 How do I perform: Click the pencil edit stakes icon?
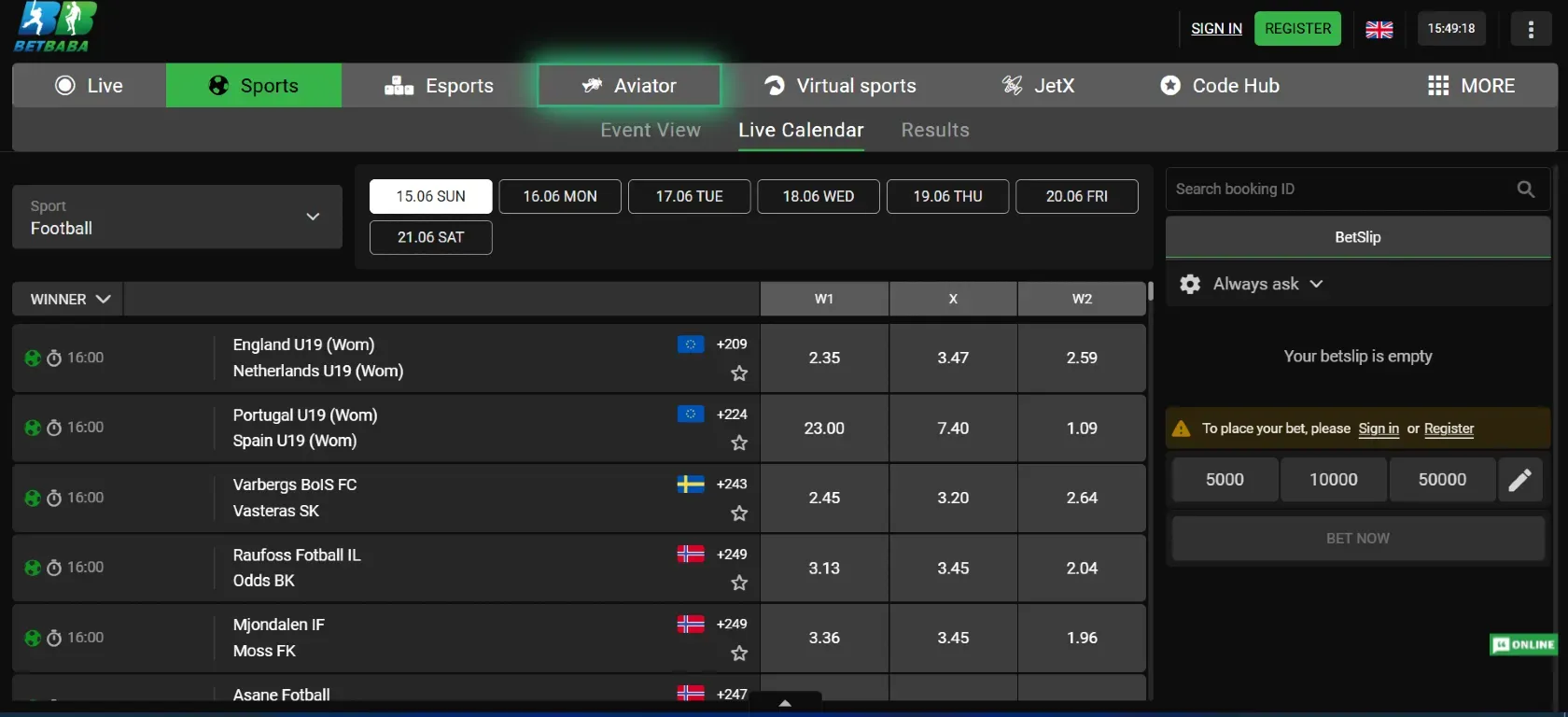[x=1519, y=480]
